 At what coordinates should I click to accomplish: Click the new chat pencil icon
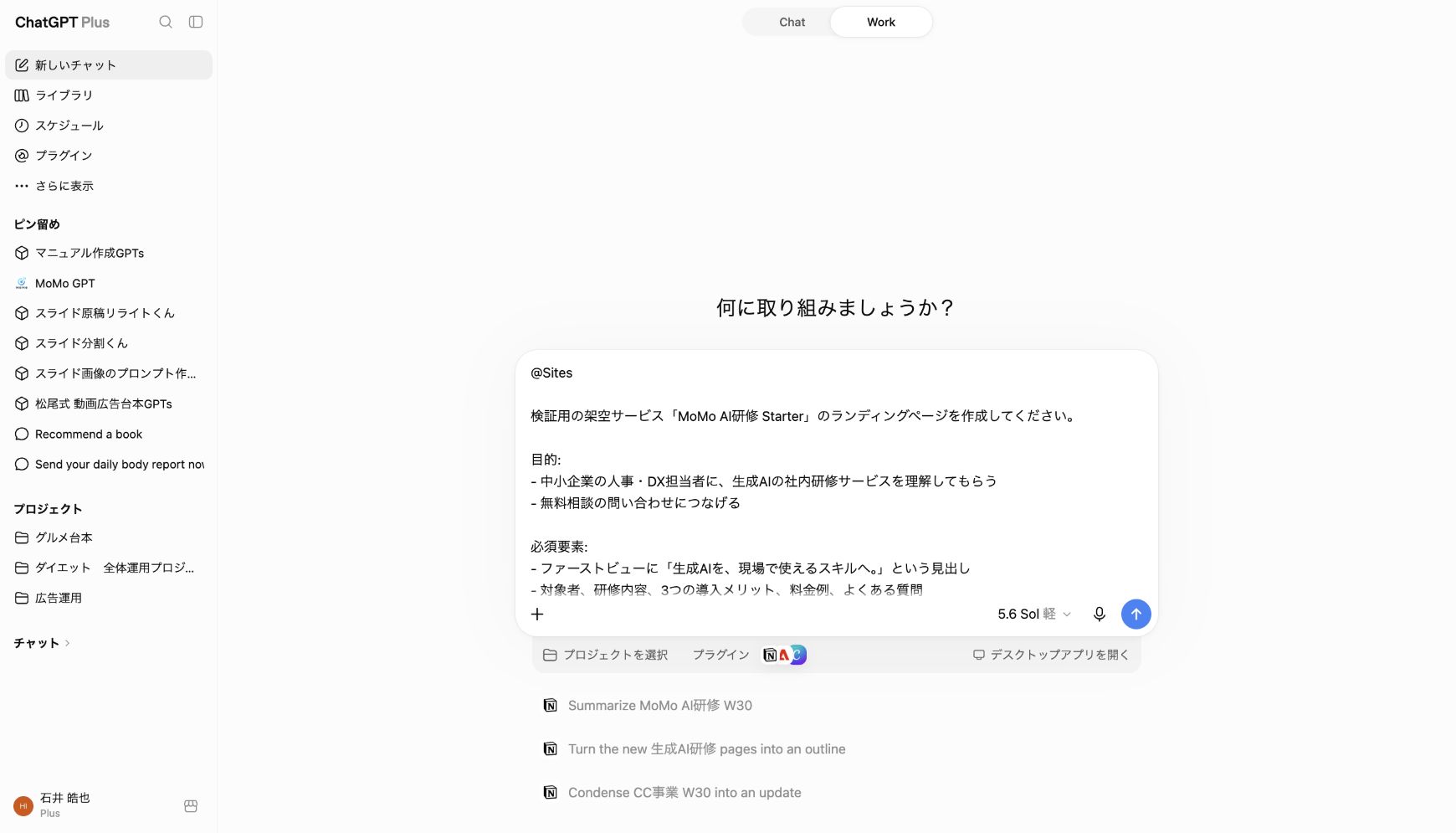pos(22,64)
